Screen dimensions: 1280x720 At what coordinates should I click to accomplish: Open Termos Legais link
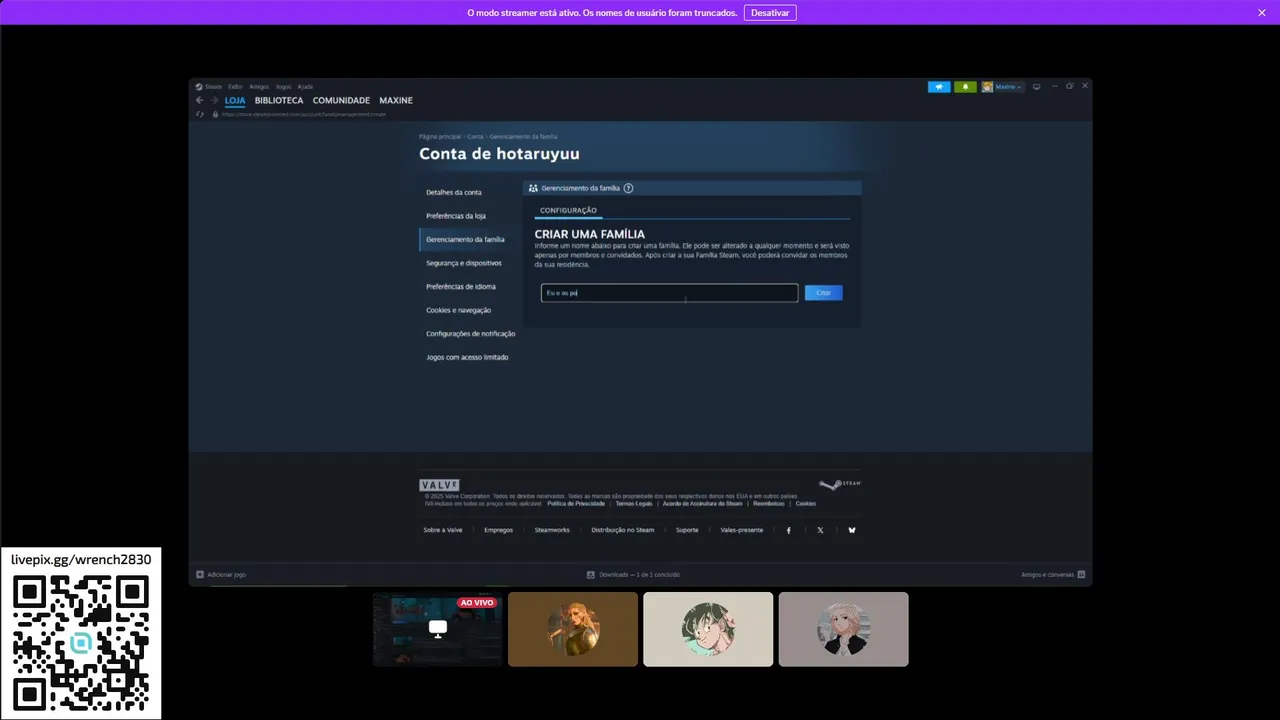634,504
